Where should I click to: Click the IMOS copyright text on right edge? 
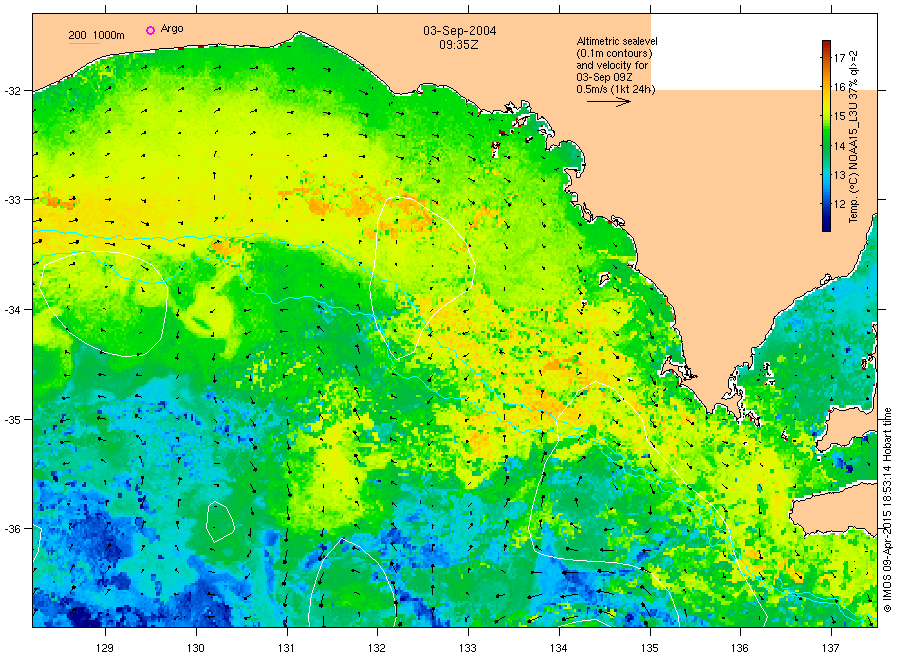(887, 510)
